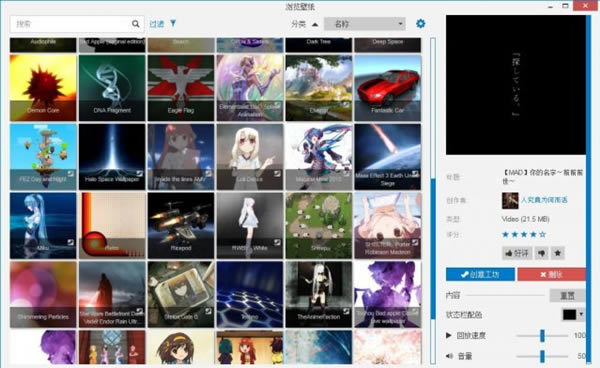The image size is (600, 368).
Task: Click the right details panel scrollbar
Action: point(589,189)
